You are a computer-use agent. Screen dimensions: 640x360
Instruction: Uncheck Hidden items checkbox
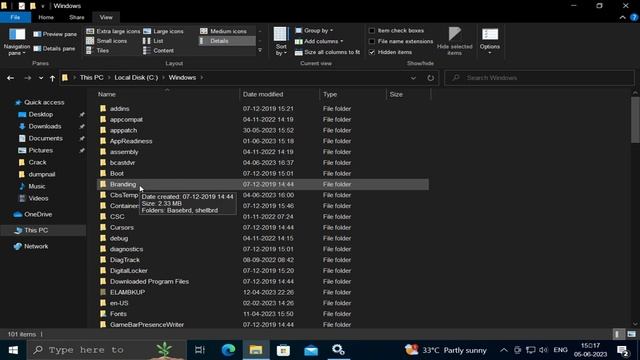(372, 52)
